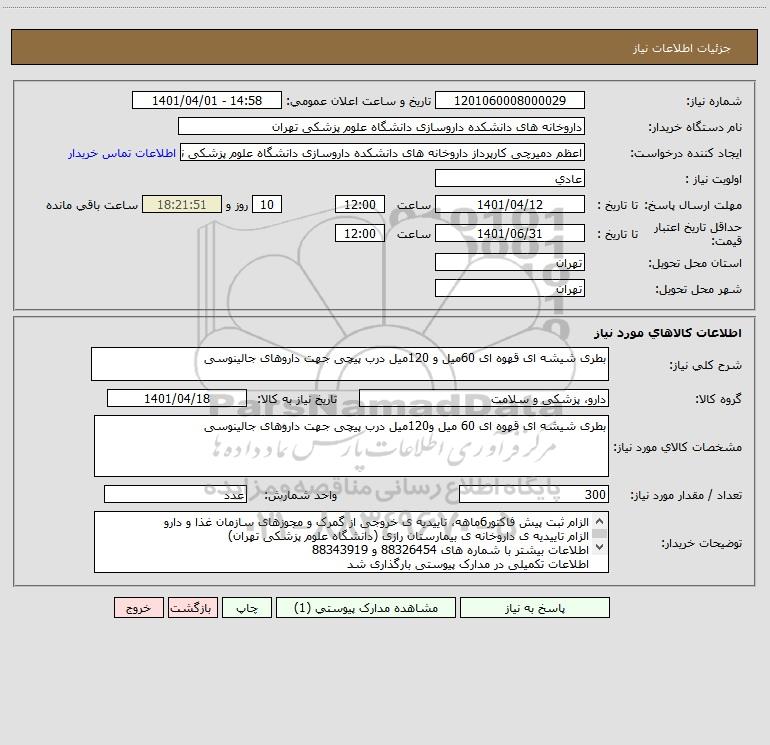The image size is (770, 745).
Task: Click the item specifications text area
Action: (351, 446)
